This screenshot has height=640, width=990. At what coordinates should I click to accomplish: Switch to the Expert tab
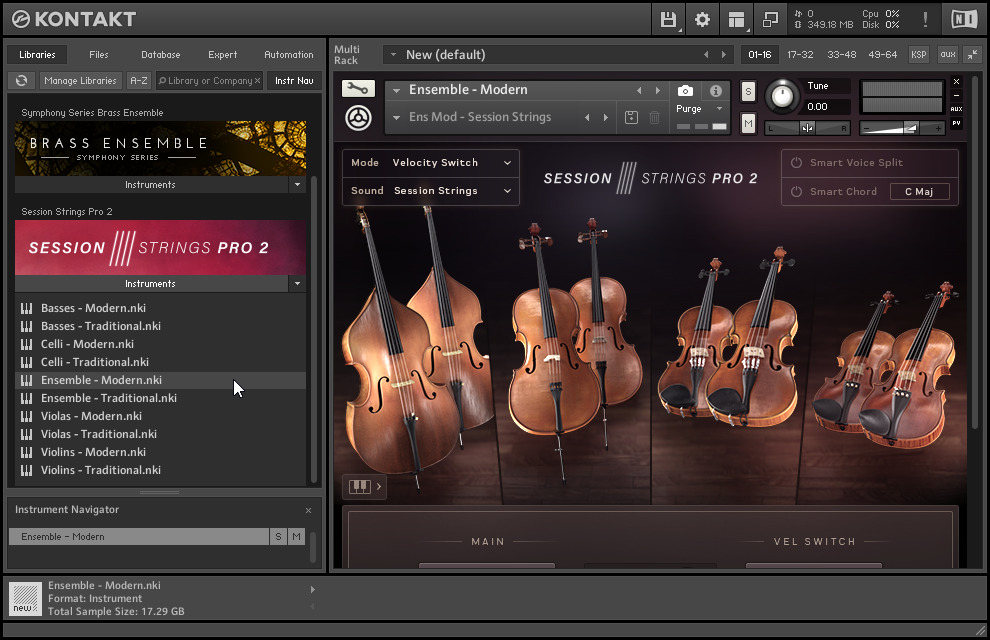pyautogui.click(x=223, y=55)
